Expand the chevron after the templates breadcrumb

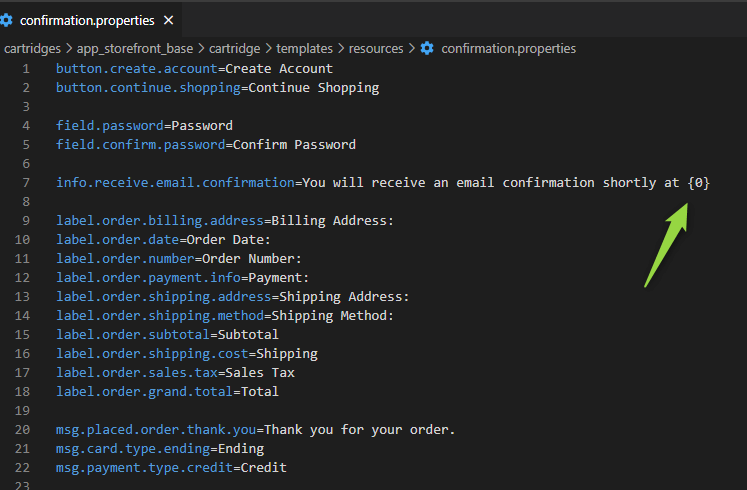[x=341, y=49]
